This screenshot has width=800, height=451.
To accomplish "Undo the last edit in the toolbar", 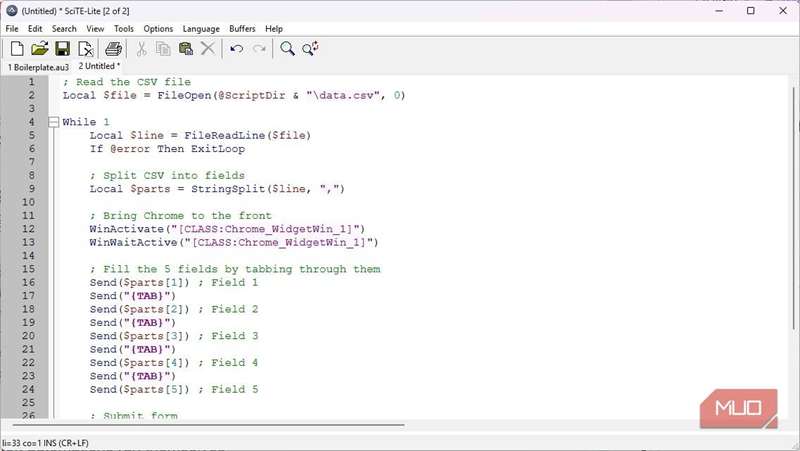I will 236,48.
